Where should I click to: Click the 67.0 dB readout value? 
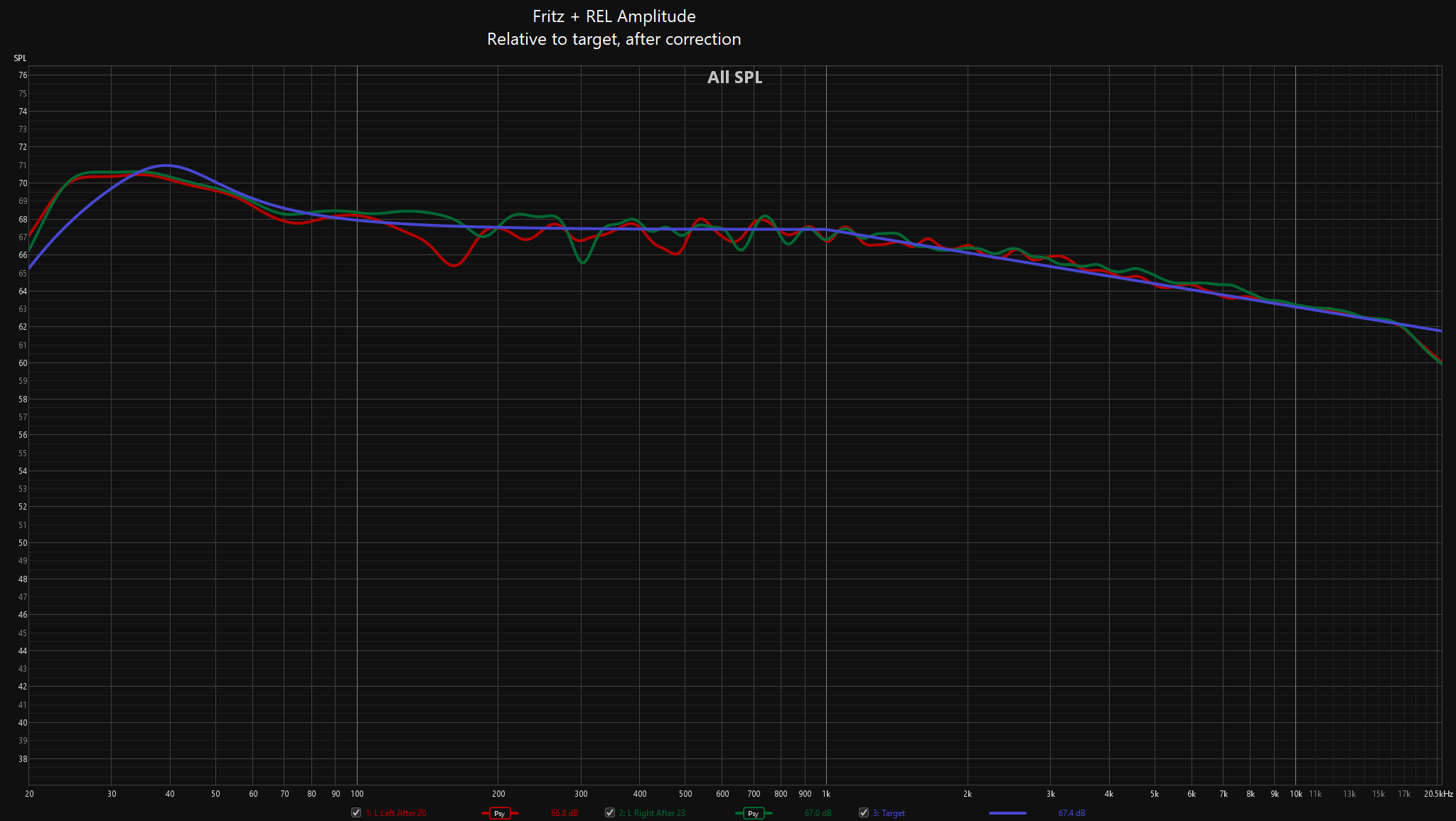click(x=818, y=813)
